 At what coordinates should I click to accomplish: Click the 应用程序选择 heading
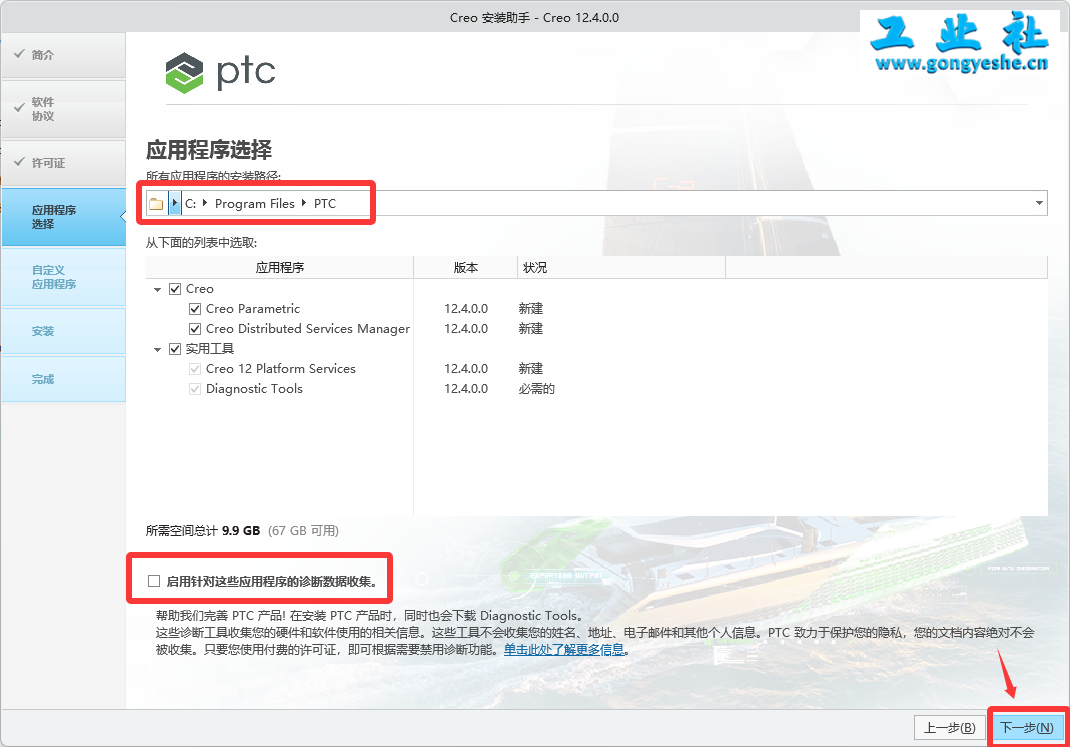[x=209, y=149]
